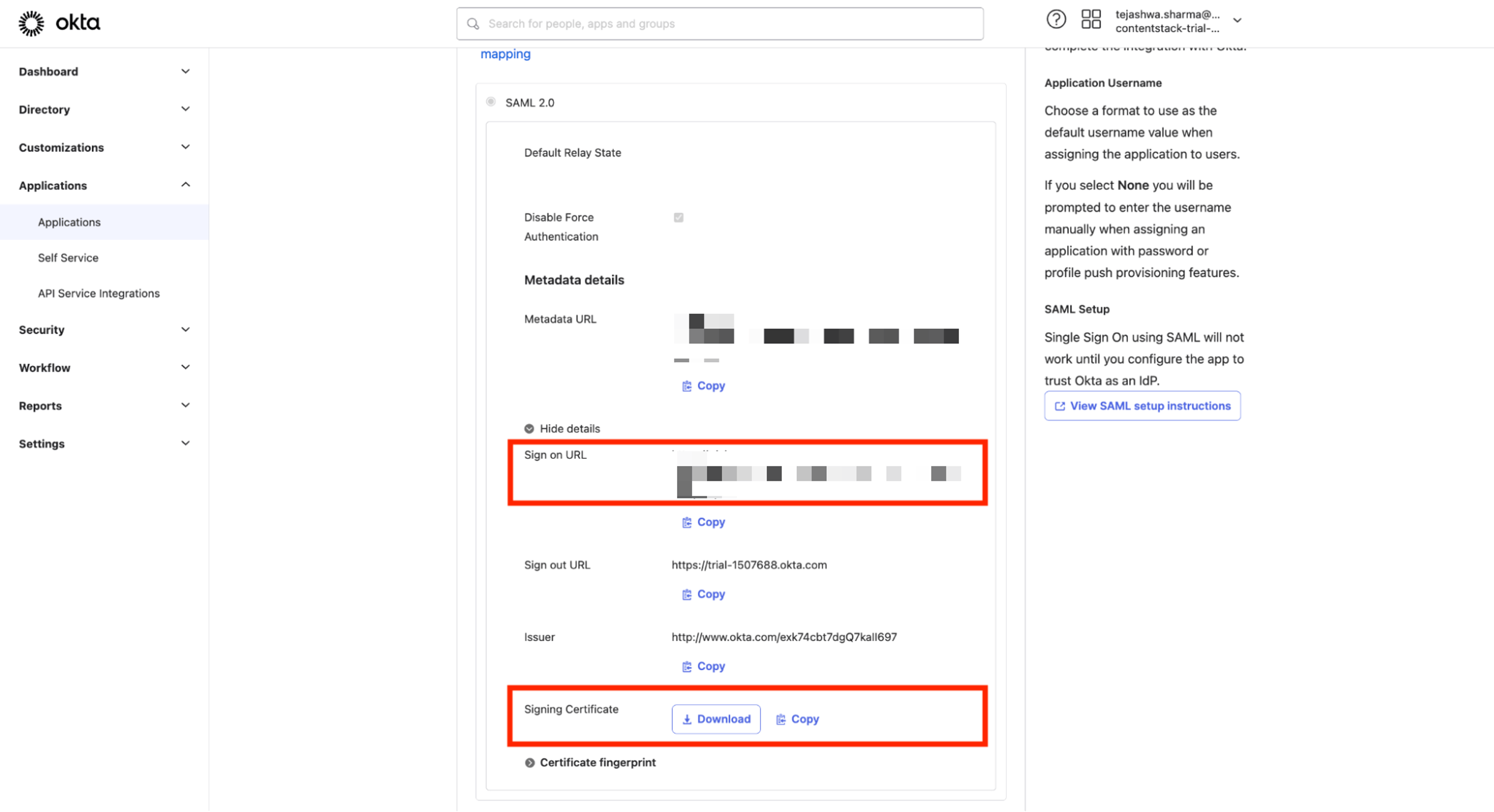The width and height of the screenshot is (1494, 812).
Task: Select the Issuer URL exk74cbt7dgQ7kaII697 text
Action: [x=784, y=637]
